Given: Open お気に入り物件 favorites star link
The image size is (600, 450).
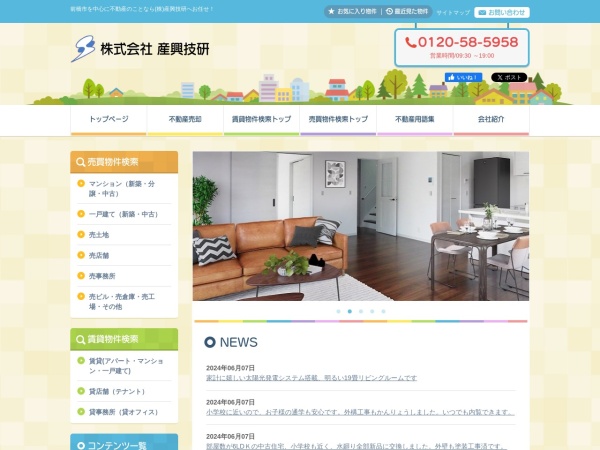Looking at the screenshot, I should point(352,11).
